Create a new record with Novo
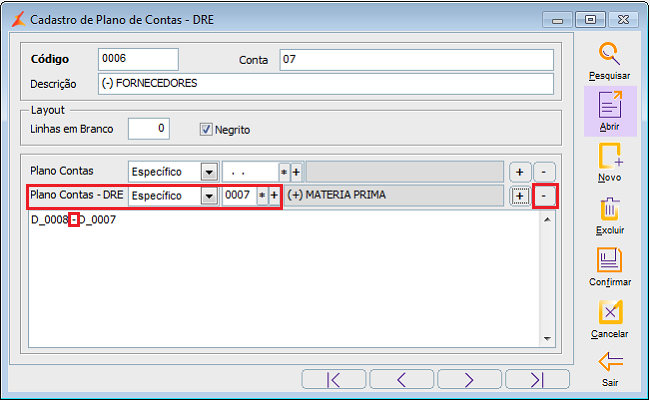The height and width of the screenshot is (400, 650). click(610, 156)
